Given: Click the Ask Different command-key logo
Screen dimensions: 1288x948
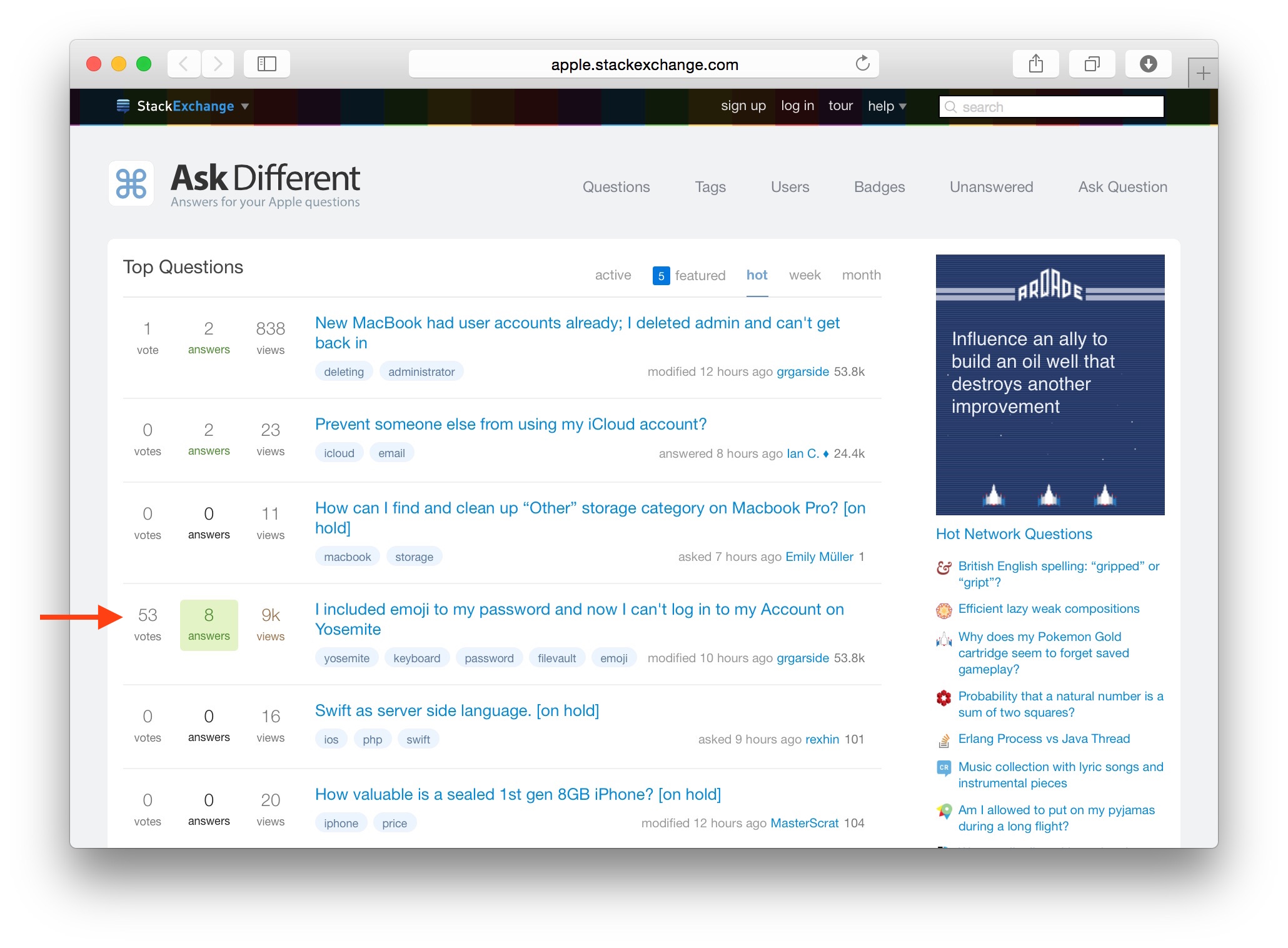Looking at the screenshot, I should (x=131, y=184).
